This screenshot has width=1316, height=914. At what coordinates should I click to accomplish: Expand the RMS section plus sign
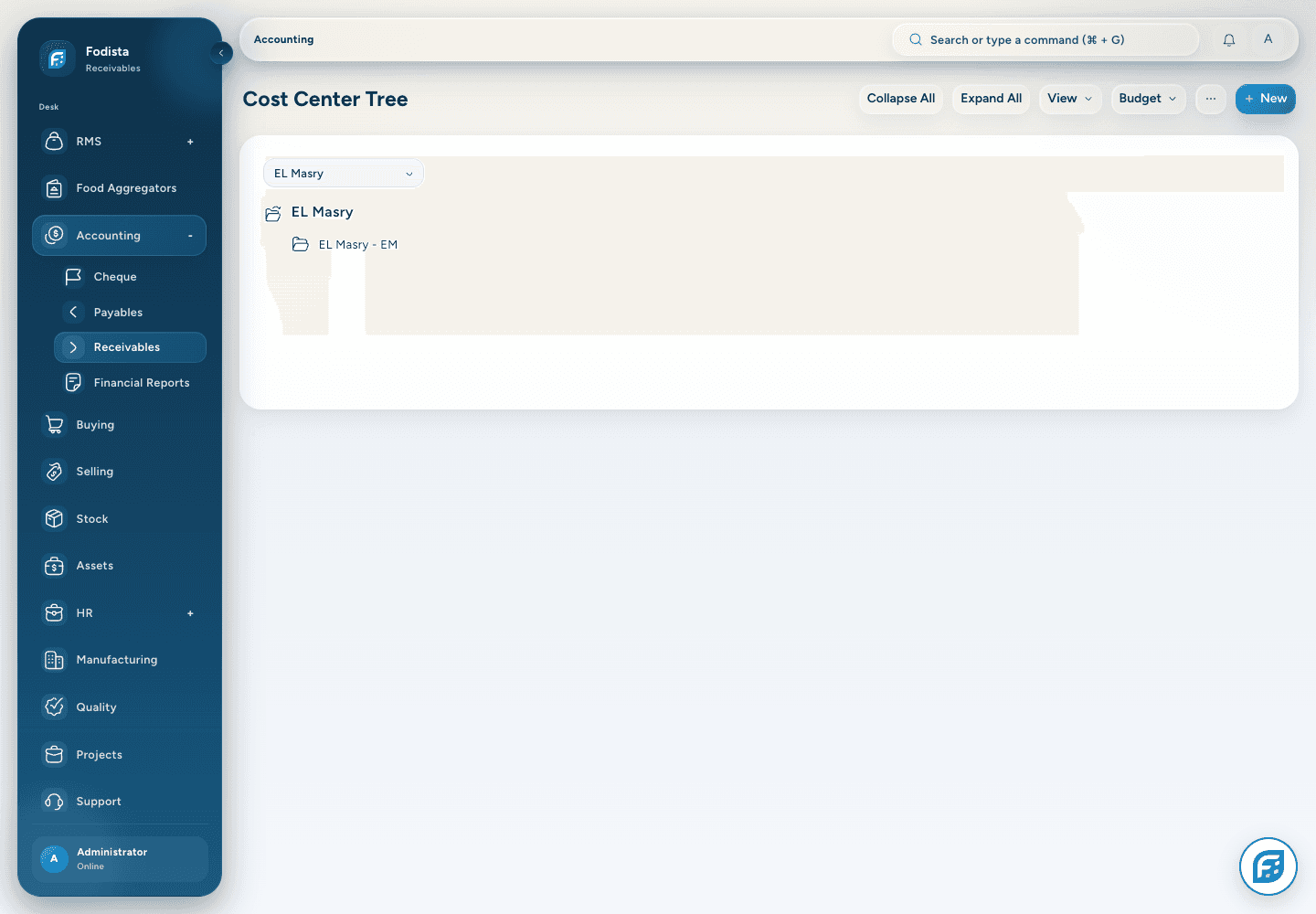(190, 142)
